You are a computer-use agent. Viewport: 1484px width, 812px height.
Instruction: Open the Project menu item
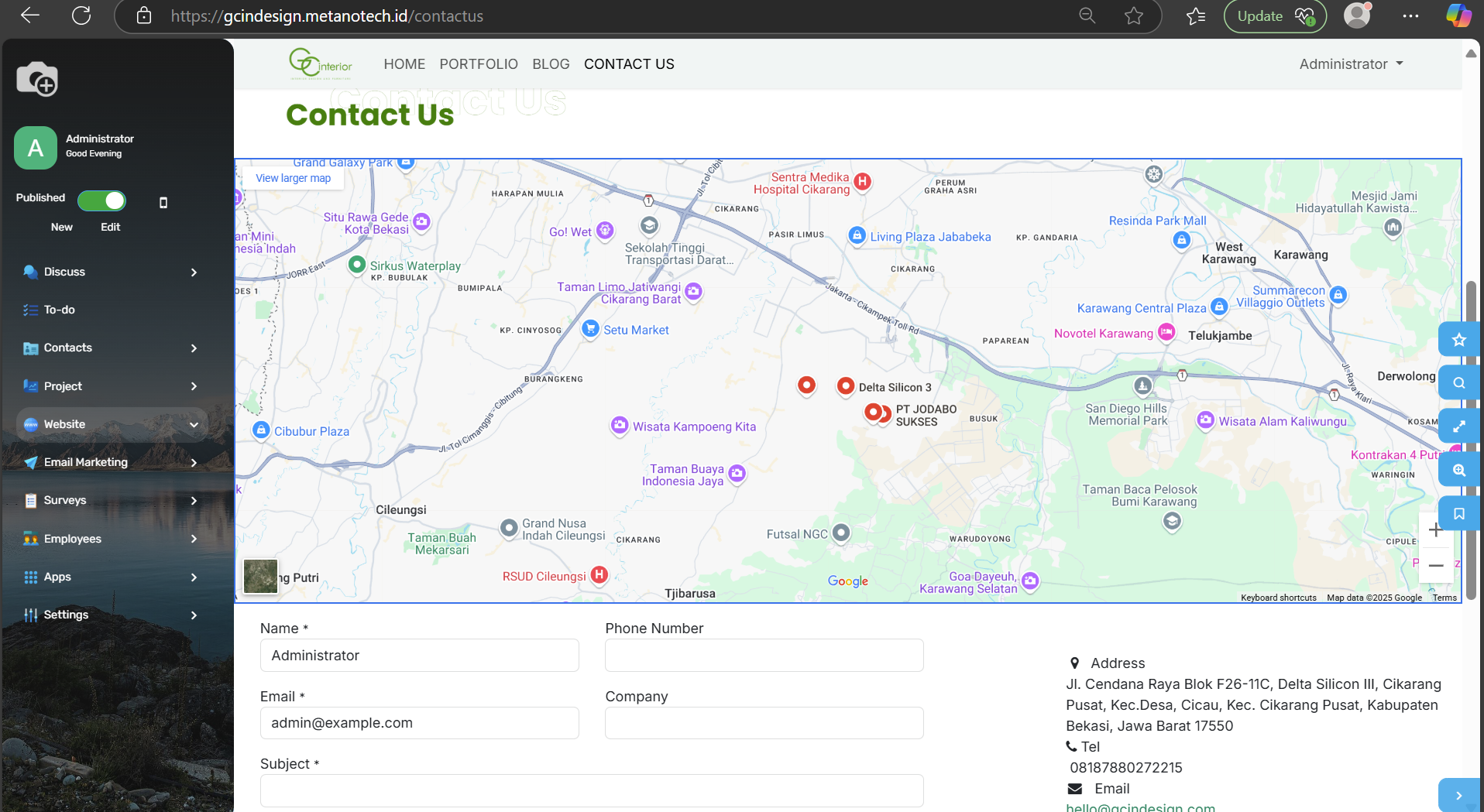[x=63, y=386]
